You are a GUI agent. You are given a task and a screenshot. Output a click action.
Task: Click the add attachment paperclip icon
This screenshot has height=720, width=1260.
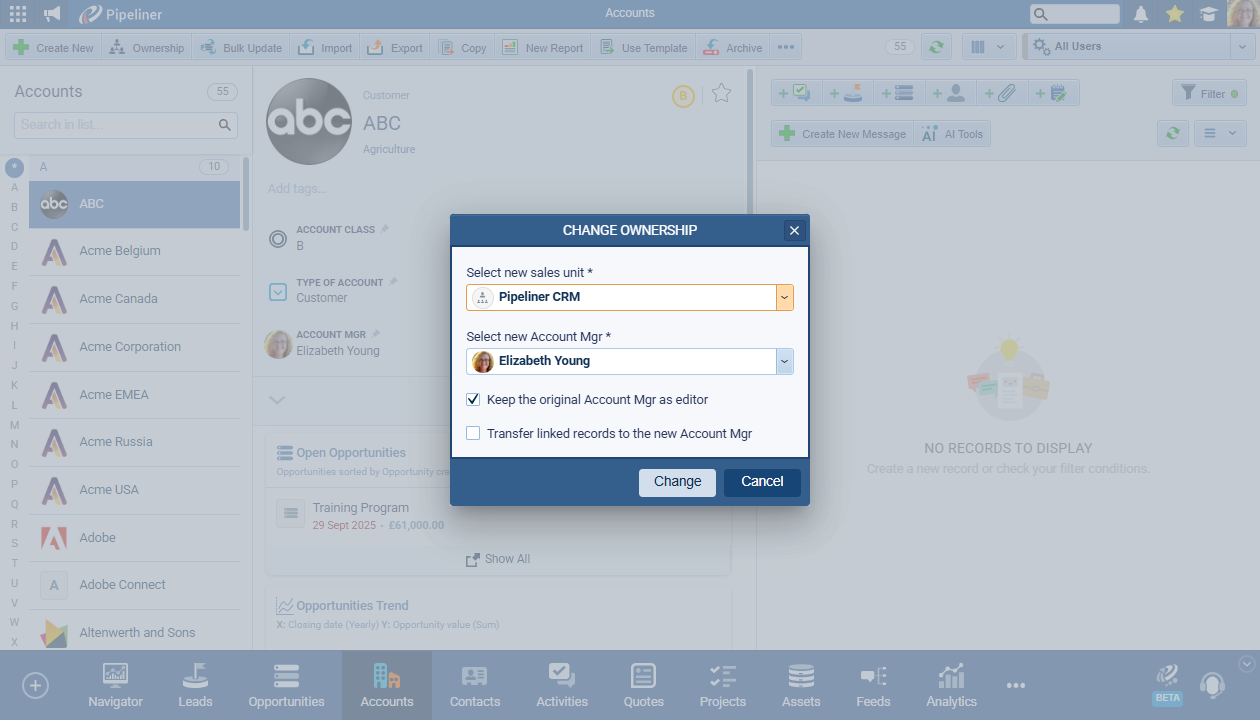pyautogui.click(x=1000, y=93)
